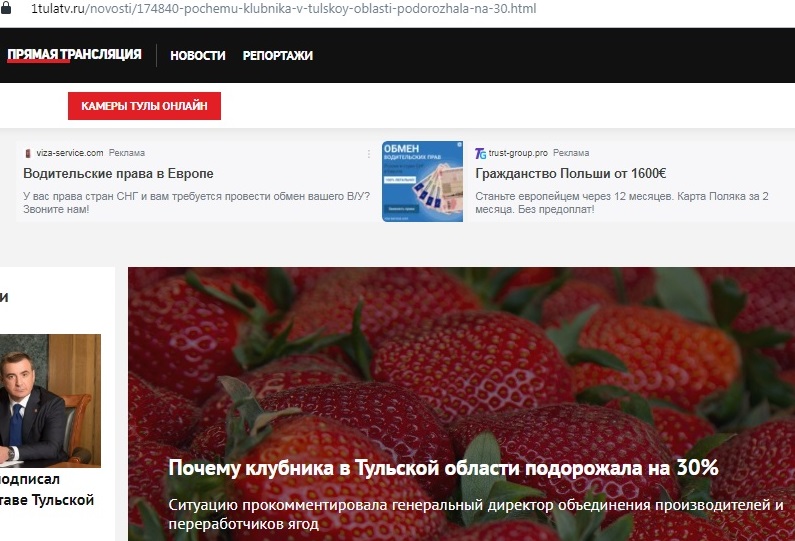Click КАМЕРЫ ТУЛЫ ОНЛАЙН button

(x=144, y=106)
